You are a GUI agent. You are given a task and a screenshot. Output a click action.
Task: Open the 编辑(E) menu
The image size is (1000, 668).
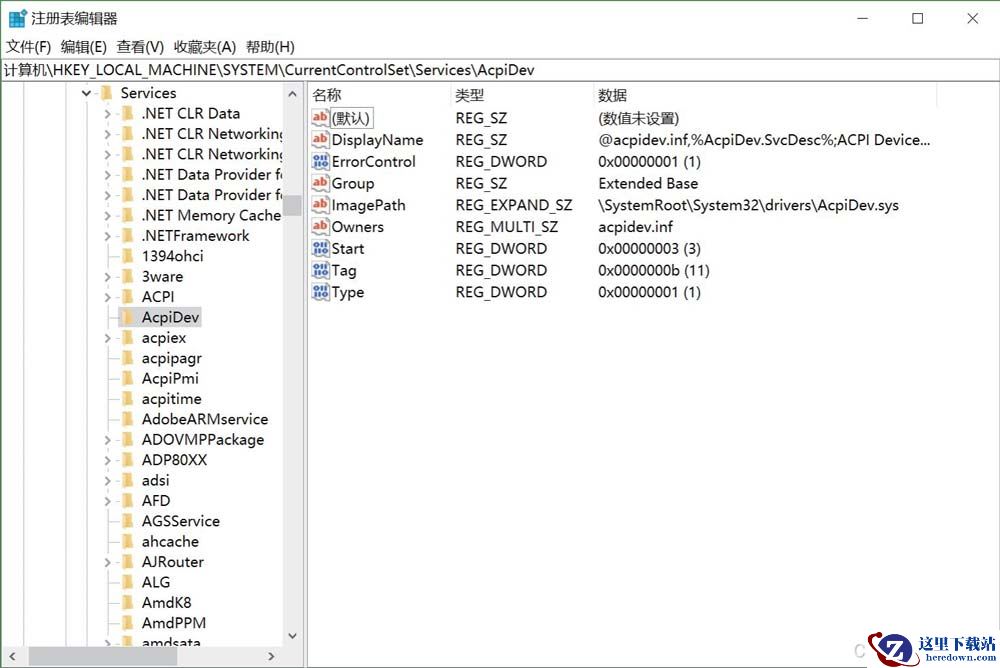(84, 47)
